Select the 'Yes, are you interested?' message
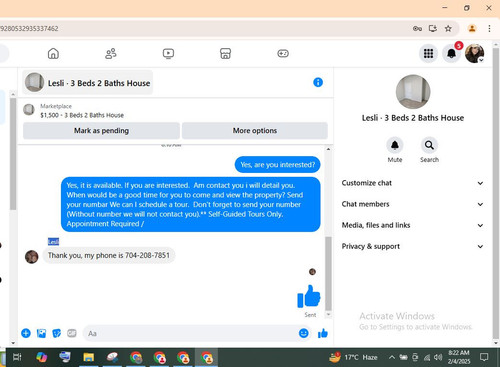Screen dimensions: 500x367 (x=277, y=165)
